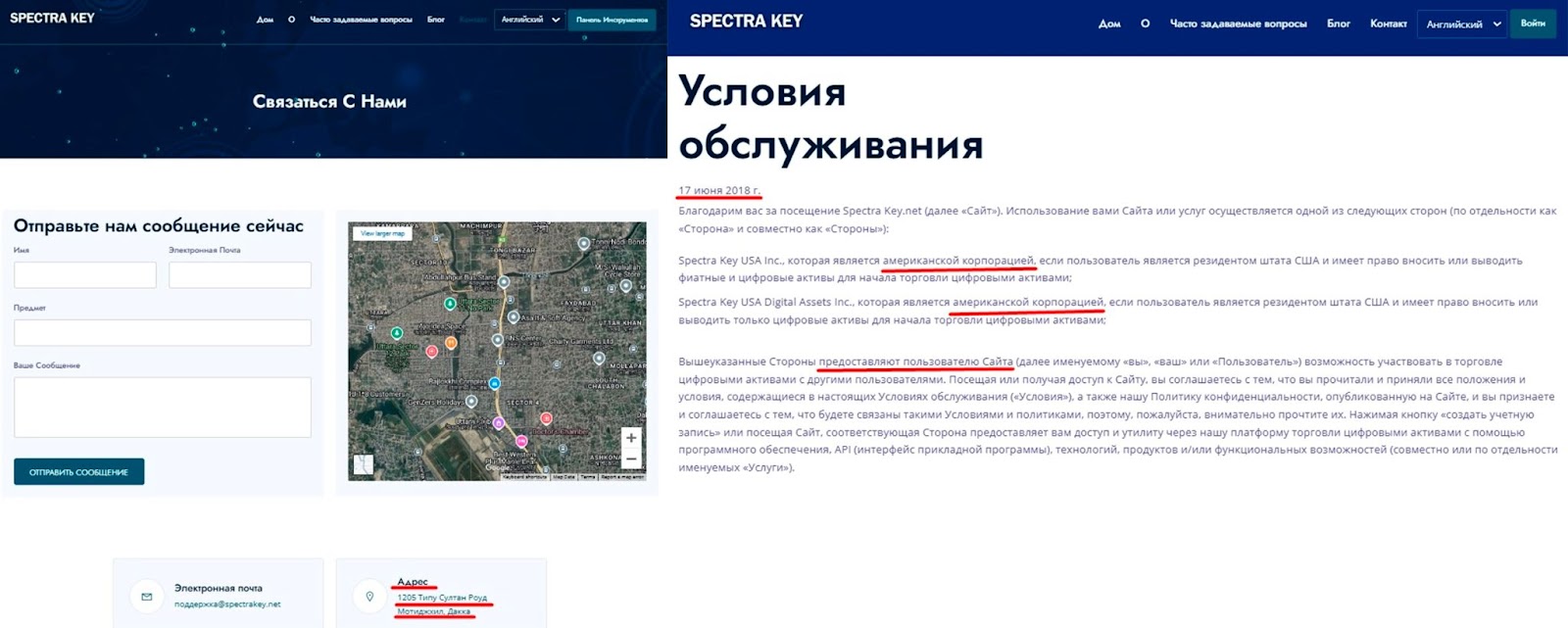Focus the Предмет input field
The image size is (1568, 628).
163,332
